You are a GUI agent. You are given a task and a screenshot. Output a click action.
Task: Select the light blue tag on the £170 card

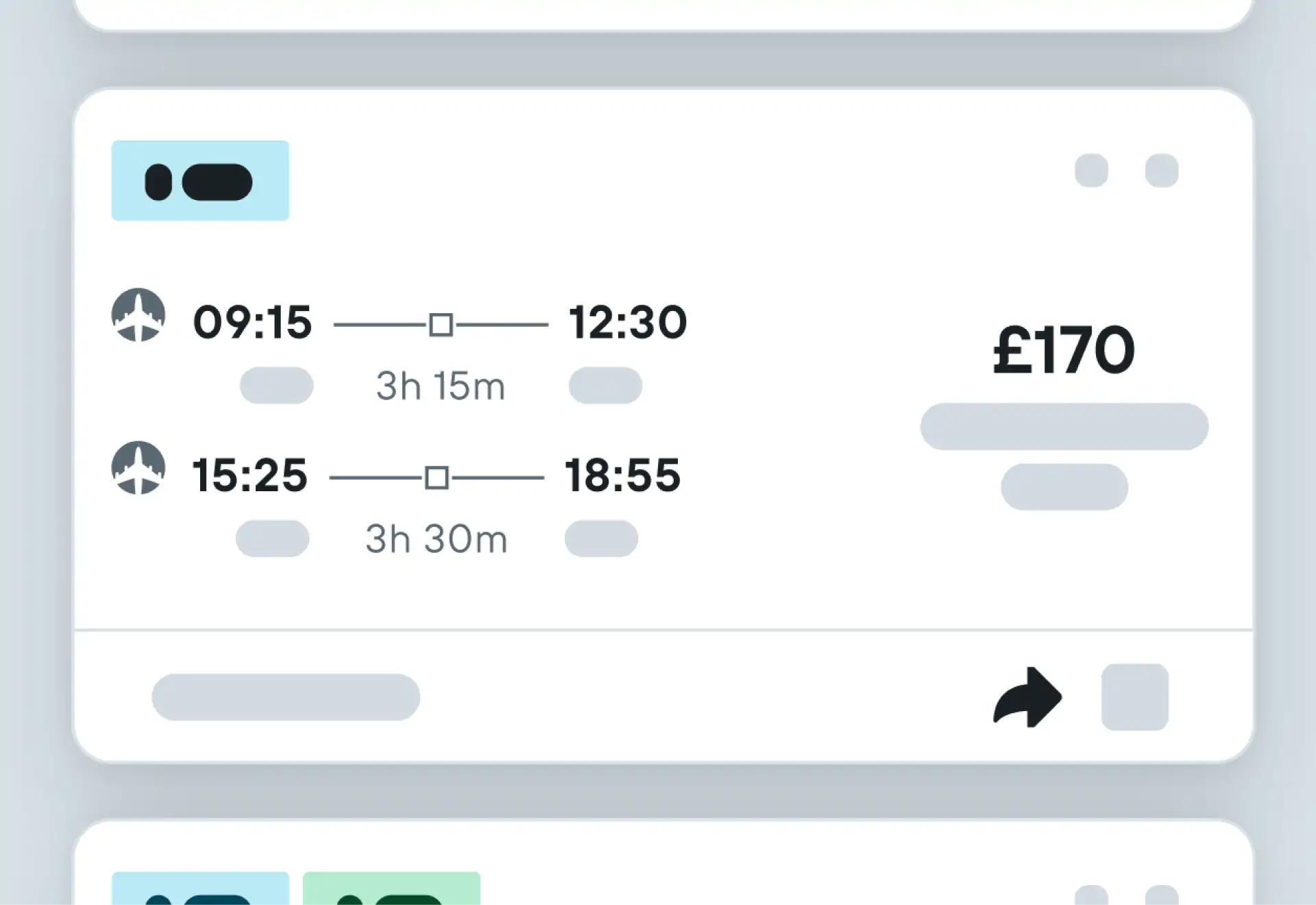tap(200, 181)
